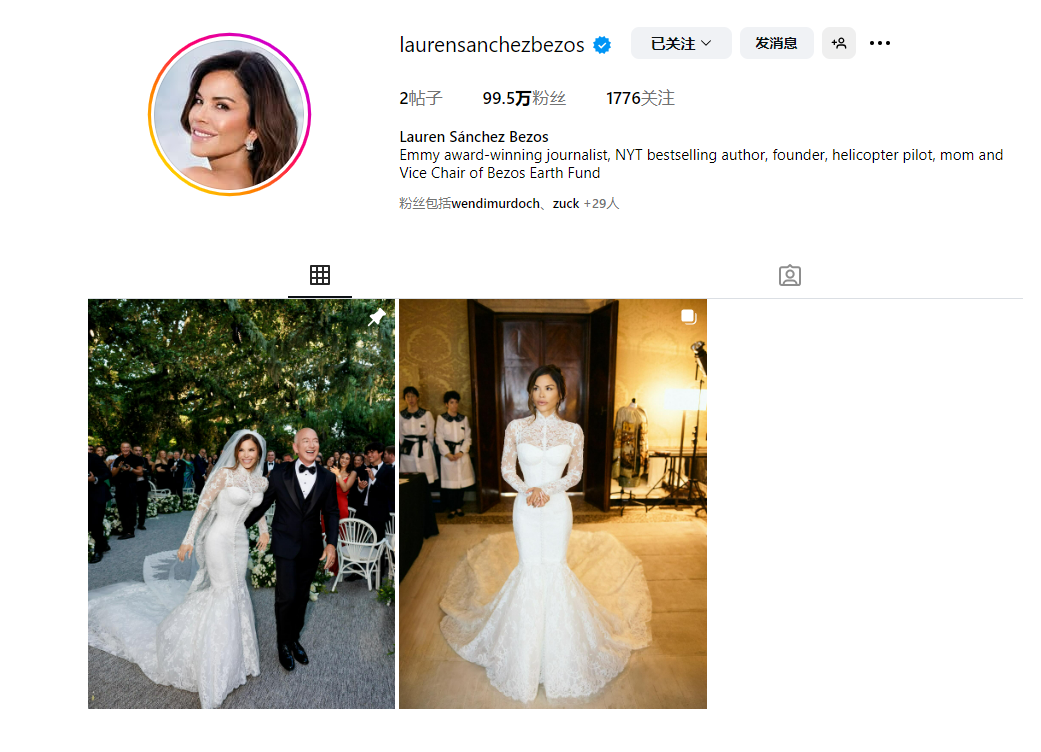Open the wedding dress indoor portrait post

pyautogui.click(x=552, y=504)
